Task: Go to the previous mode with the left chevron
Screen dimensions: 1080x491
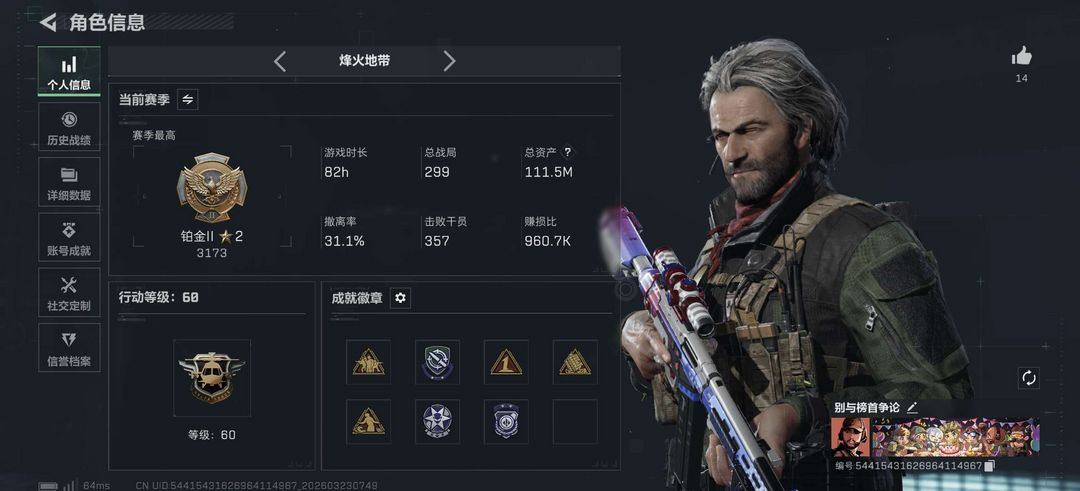Action: coord(280,61)
